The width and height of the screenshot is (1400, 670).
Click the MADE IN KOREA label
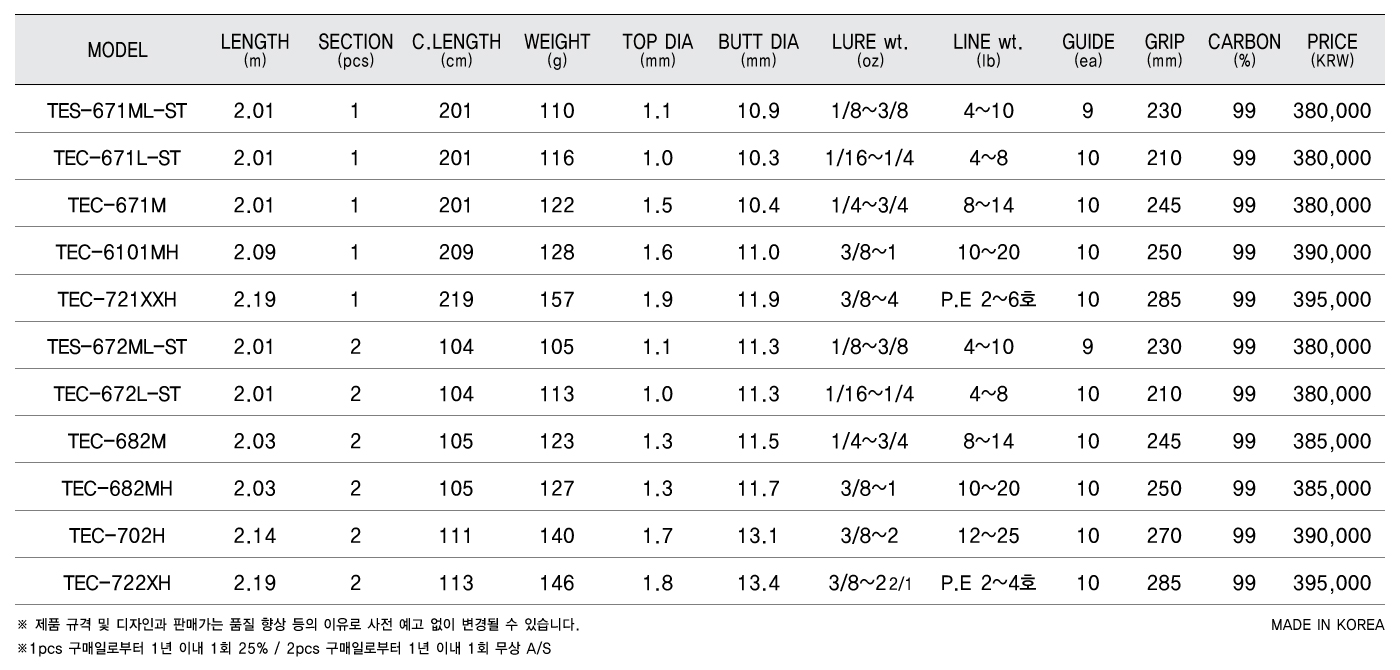pyautogui.click(x=1328, y=625)
